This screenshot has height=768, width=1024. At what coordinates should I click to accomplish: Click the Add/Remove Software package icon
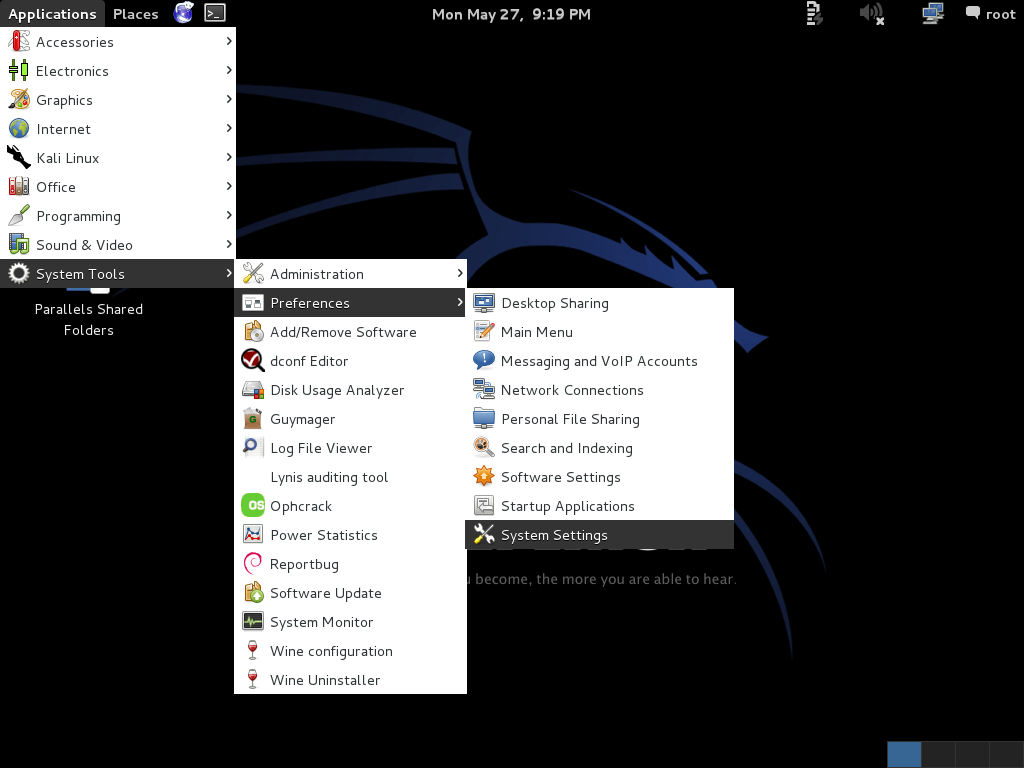point(253,332)
